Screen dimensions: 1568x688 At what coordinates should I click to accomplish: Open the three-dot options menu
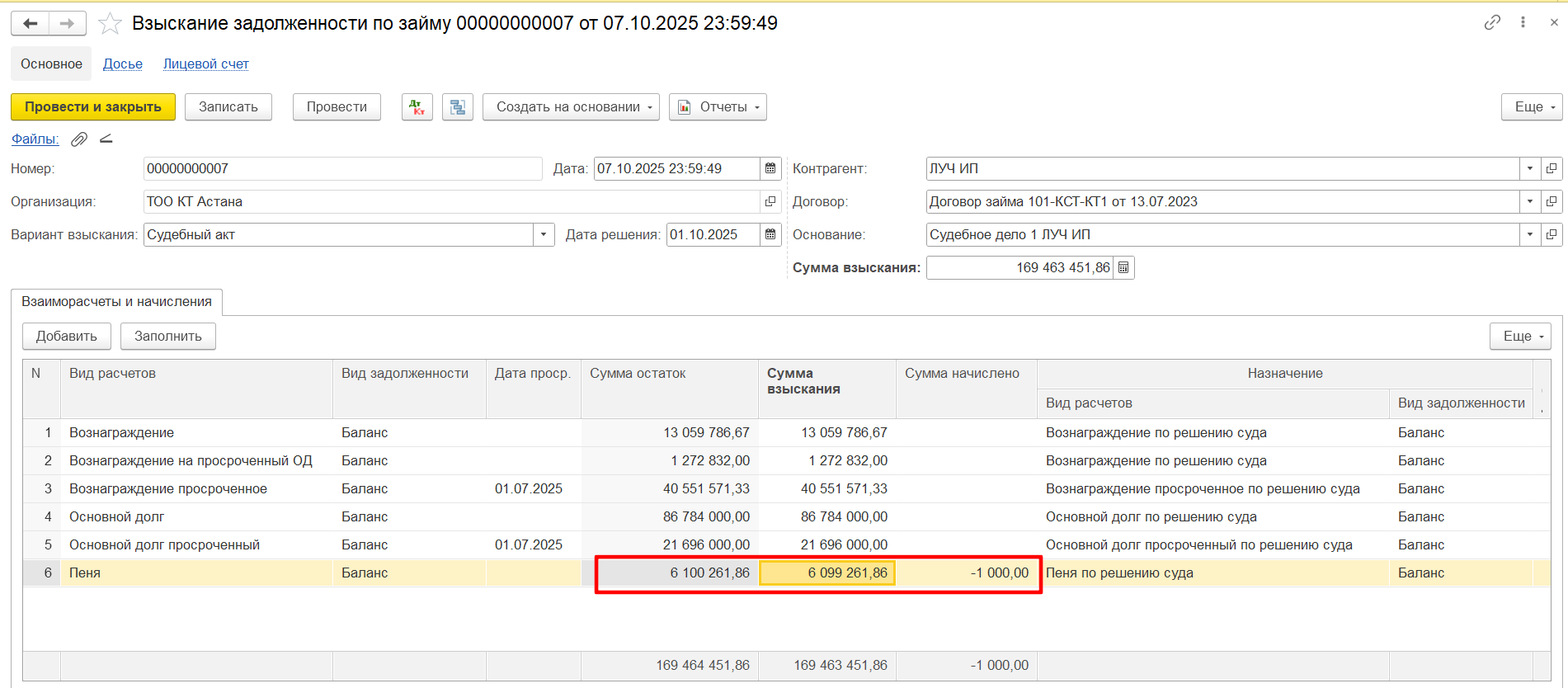(x=1523, y=22)
